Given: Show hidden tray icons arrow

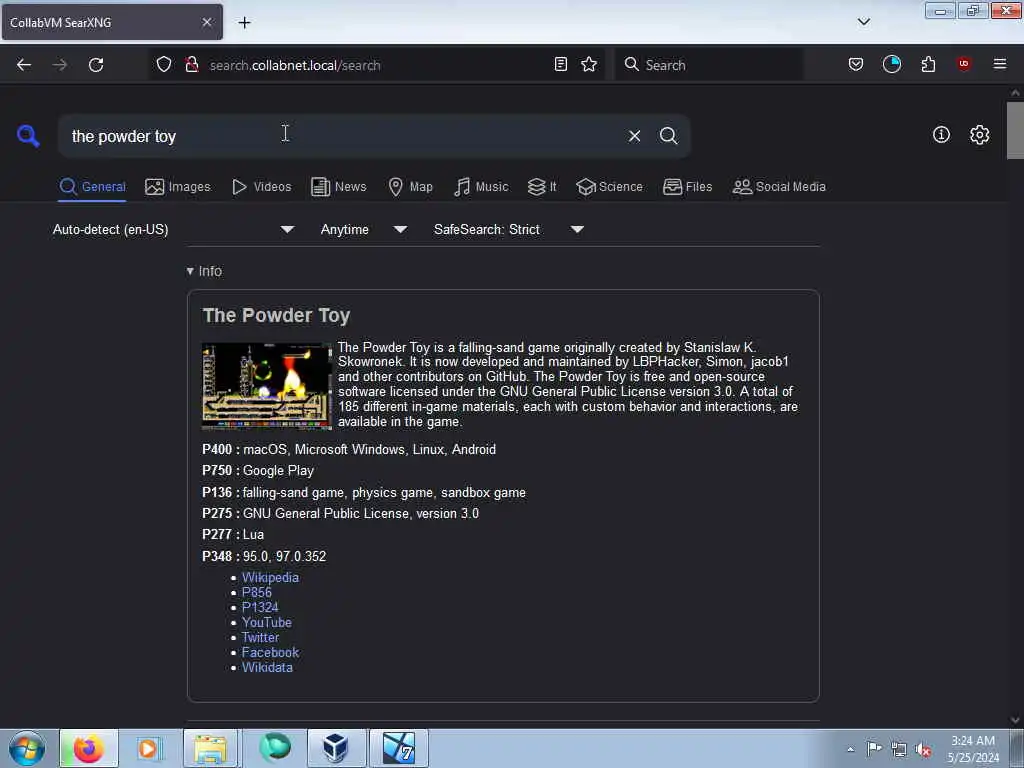Looking at the screenshot, I should 850,750.
